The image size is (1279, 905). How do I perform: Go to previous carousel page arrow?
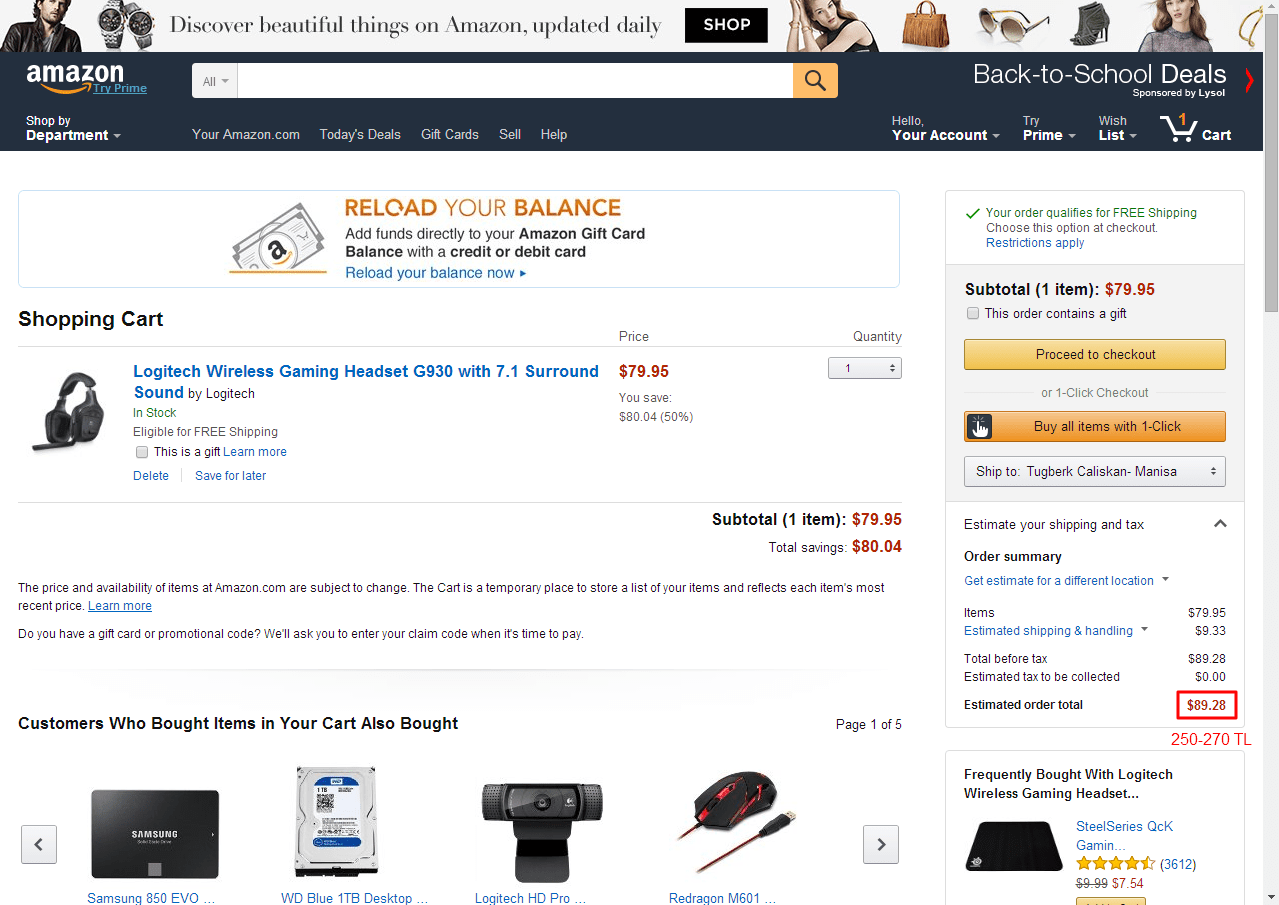coord(39,844)
